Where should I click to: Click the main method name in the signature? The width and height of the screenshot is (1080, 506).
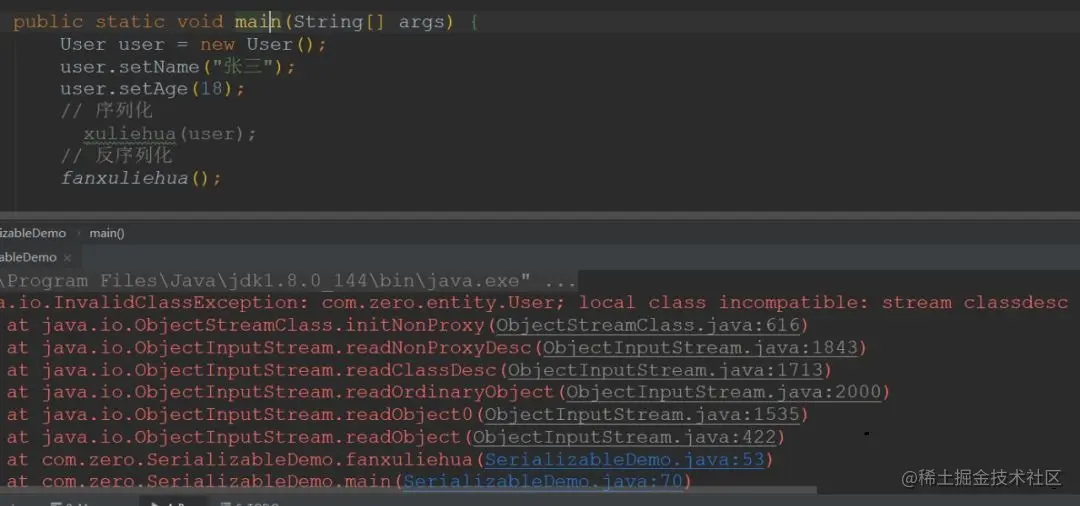pos(258,22)
